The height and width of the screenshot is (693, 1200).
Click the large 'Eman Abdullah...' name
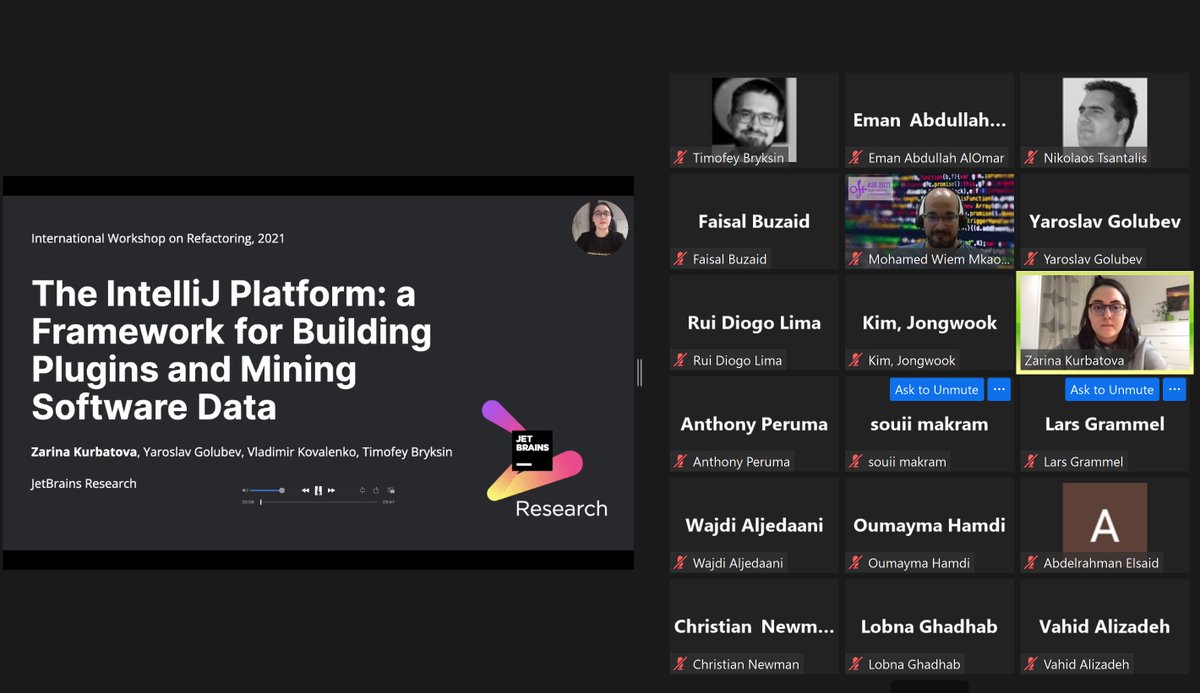(x=930, y=120)
